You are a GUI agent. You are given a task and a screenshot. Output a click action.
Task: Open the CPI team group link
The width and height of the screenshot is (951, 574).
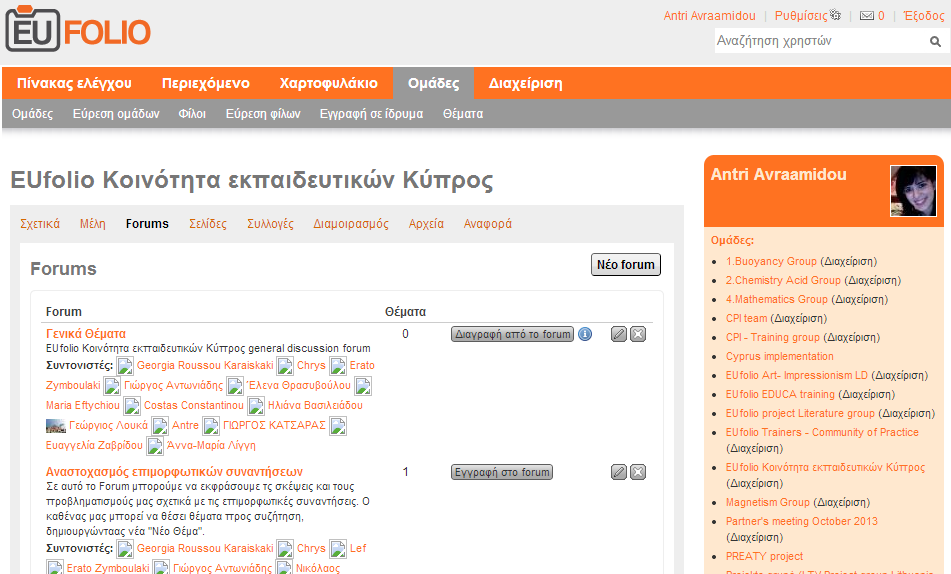tap(747, 319)
